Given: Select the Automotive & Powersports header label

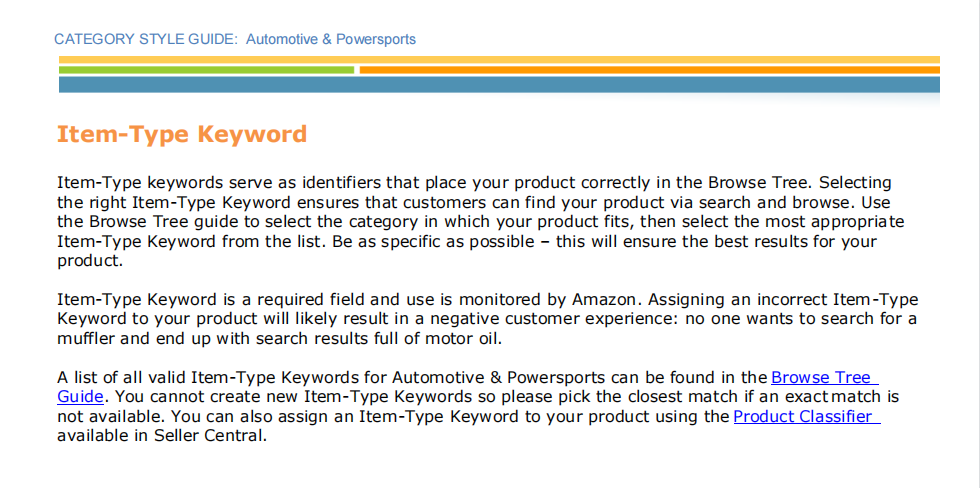Looking at the screenshot, I should click(x=331, y=39).
